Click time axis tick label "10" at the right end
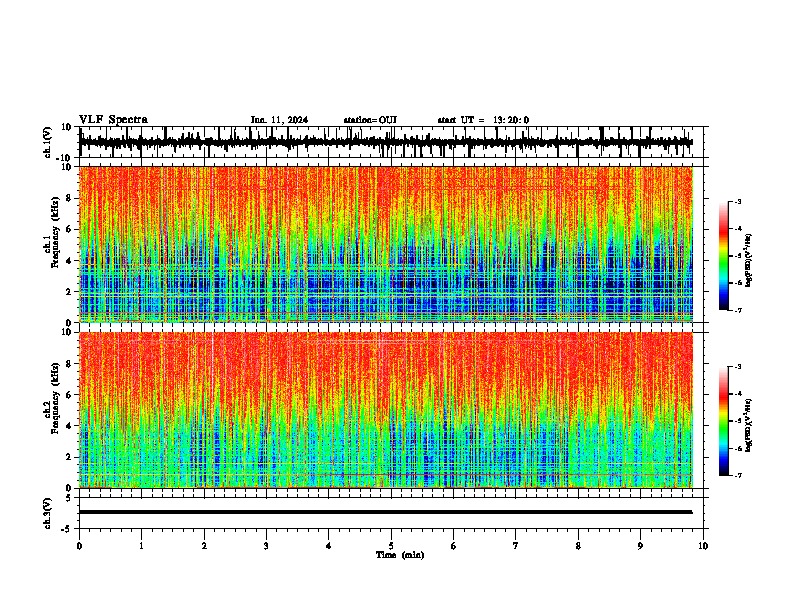The width and height of the screenshot is (792, 612). tap(703, 546)
